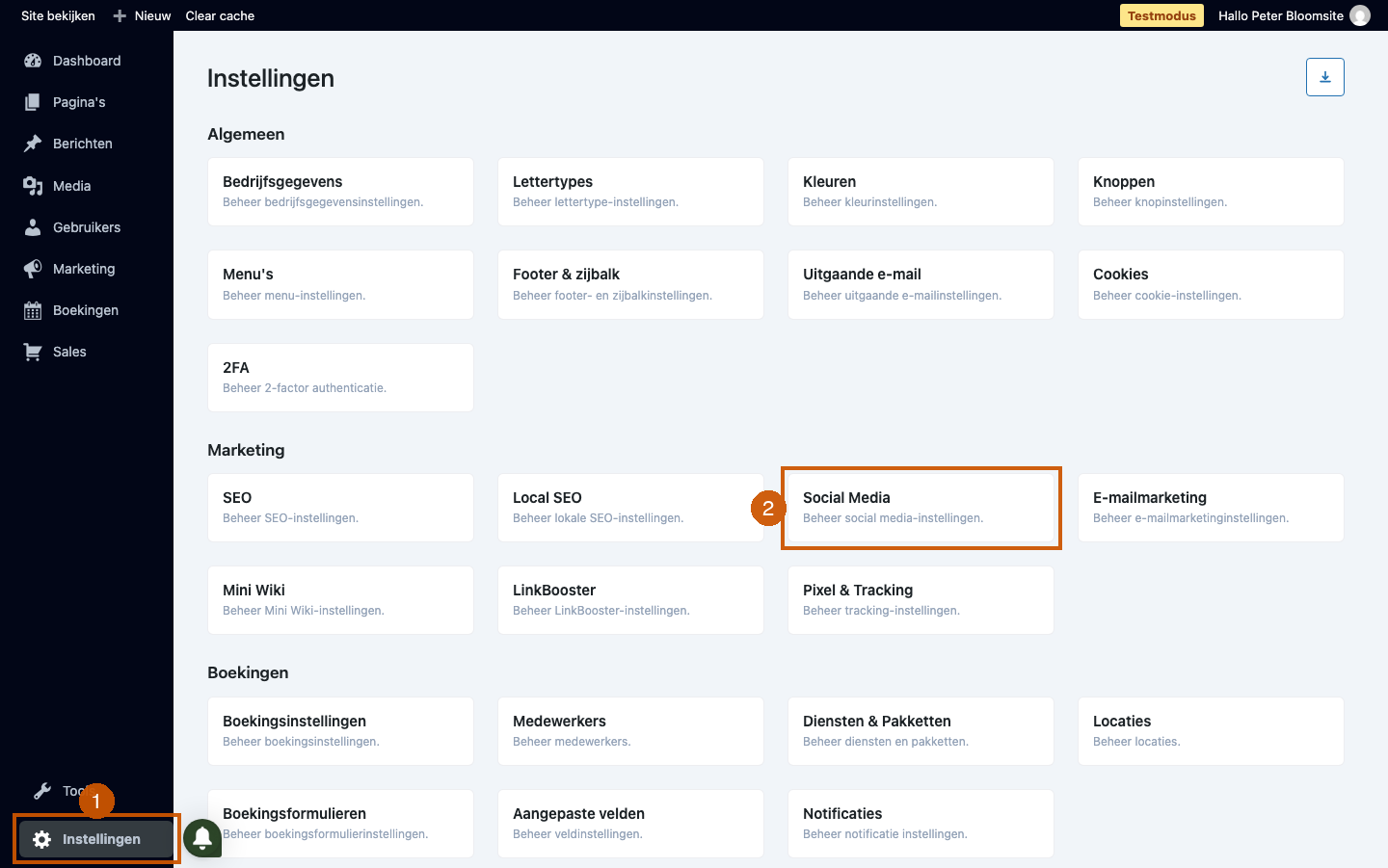This screenshot has width=1388, height=868.
Task: Click Hallo Peter Bloomsite greeting
Action: (x=1280, y=15)
